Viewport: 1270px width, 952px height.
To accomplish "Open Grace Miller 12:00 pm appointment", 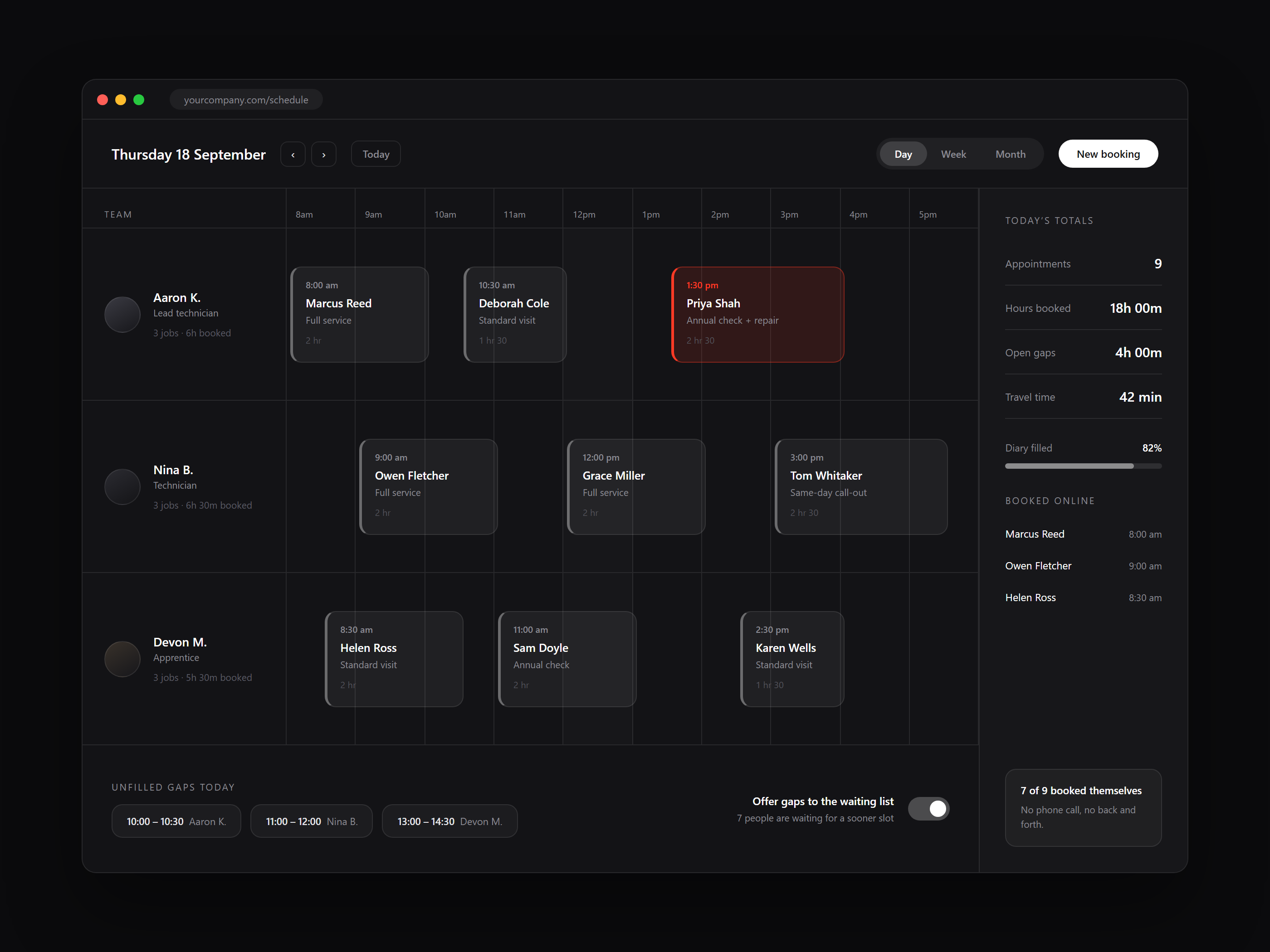I will pyautogui.click(x=636, y=486).
